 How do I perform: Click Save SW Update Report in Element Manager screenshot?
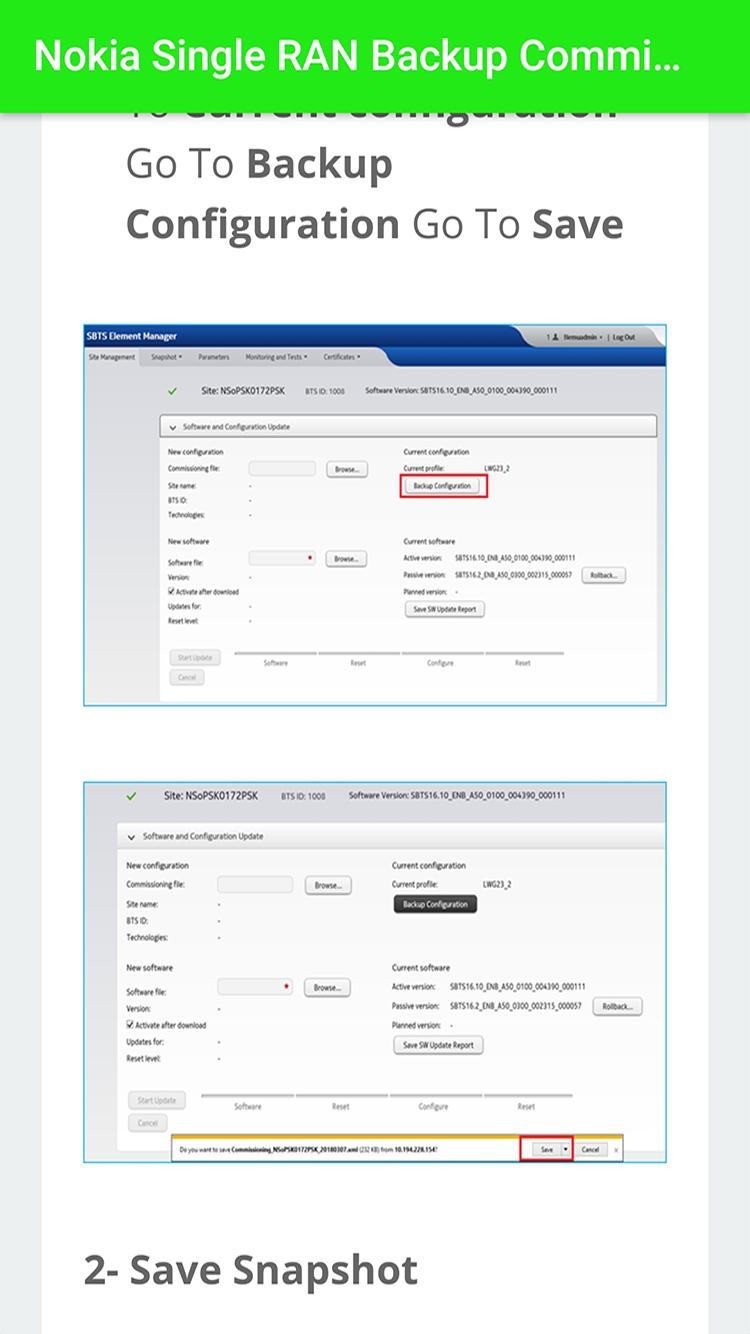tap(444, 609)
